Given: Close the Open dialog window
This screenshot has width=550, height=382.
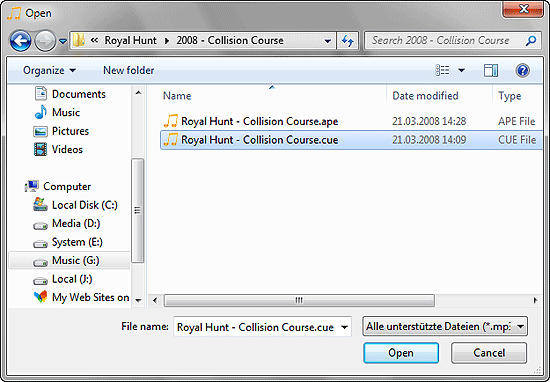Looking at the screenshot, I should pos(523,9).
